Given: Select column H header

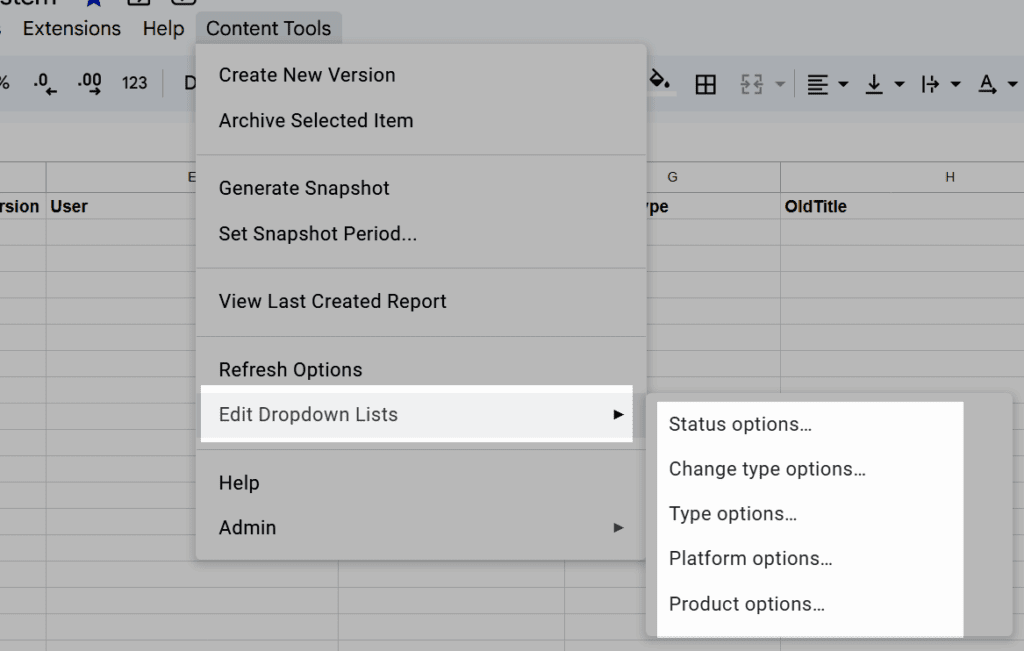Looking at the screenshot, I should (950, 177).
